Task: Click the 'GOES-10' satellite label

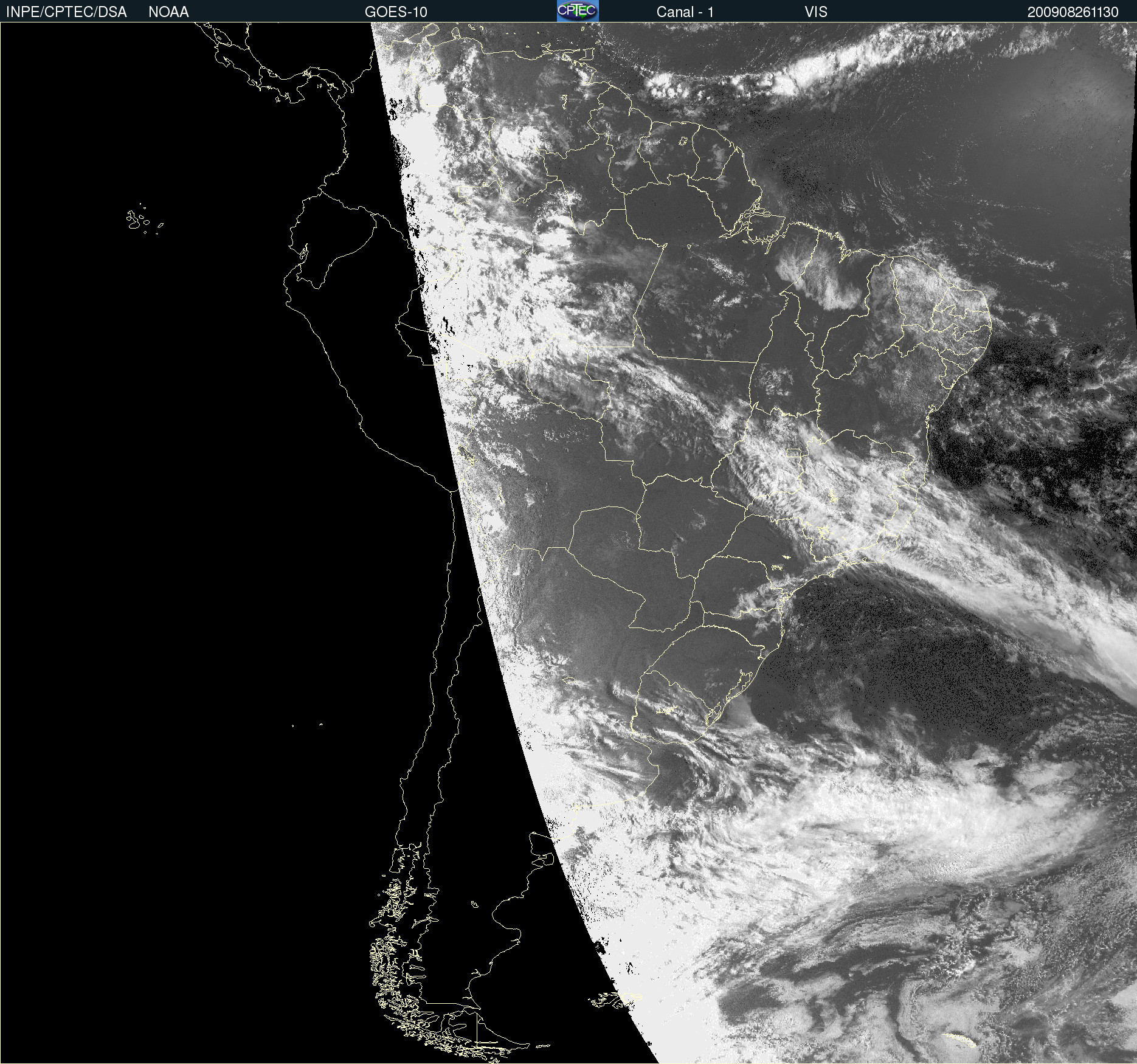Action: pyautogui.click(x=396, y=12)
